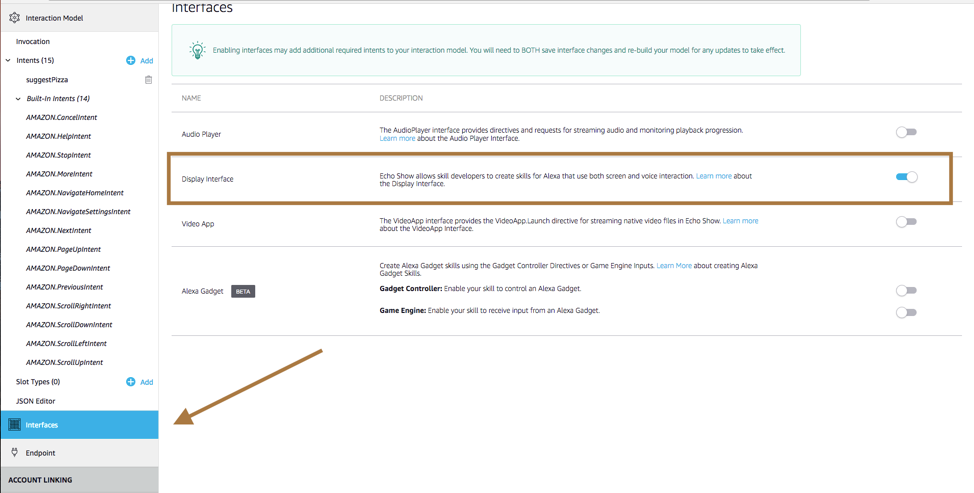Open Learn more link for VideoApp
Viewport: 974px width, 493px height.
(x=740, y=221)
